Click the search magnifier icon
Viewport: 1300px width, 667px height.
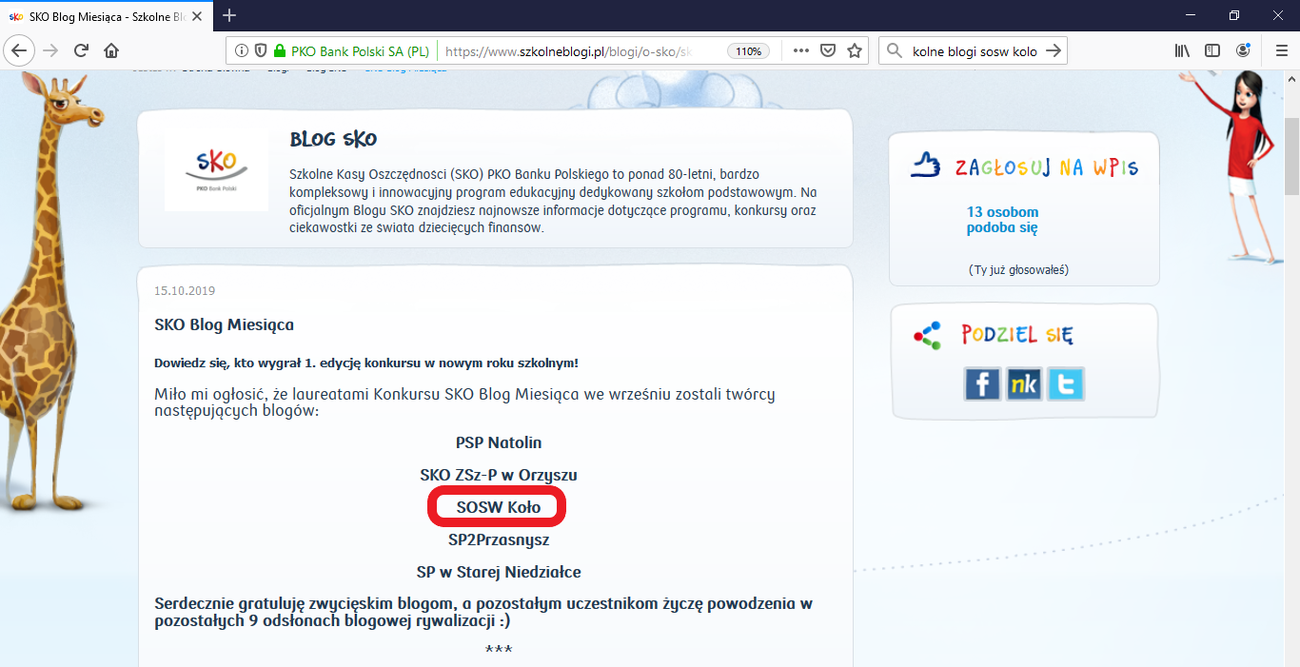894,51
